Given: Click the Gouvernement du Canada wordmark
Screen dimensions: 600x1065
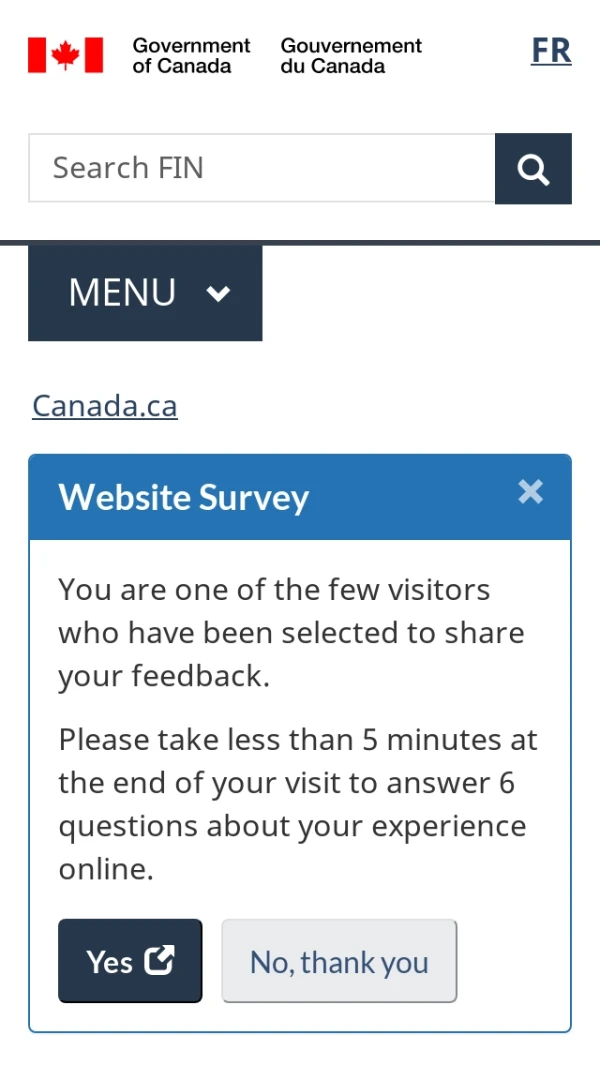Looking at the screenshot, I should click(351, 55).
